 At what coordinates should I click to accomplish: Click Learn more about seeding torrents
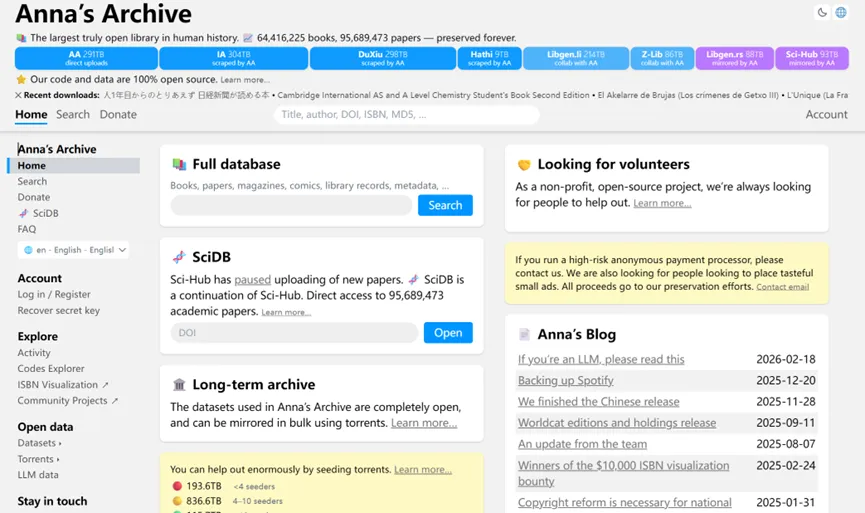423,469
